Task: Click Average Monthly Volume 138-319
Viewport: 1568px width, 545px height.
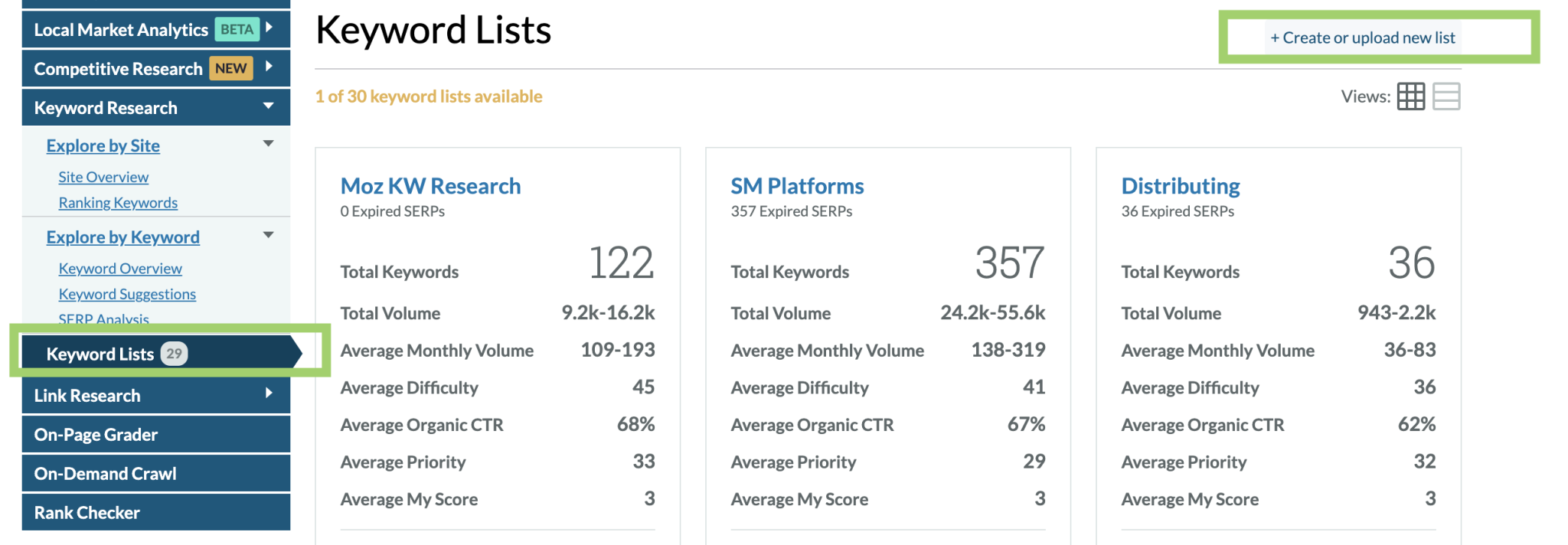Action: click(1008, 350)
